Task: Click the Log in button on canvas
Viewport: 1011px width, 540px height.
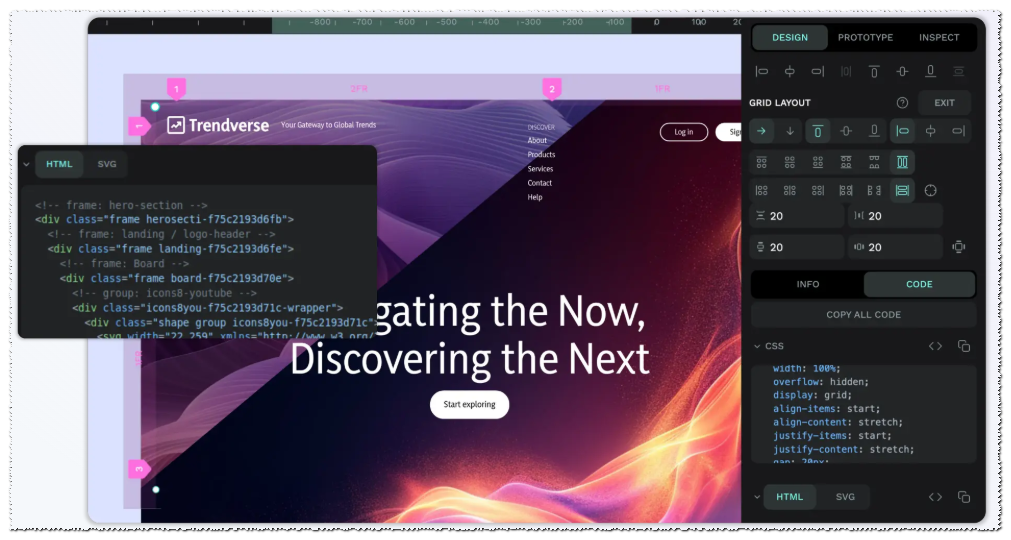Action: 683,132
